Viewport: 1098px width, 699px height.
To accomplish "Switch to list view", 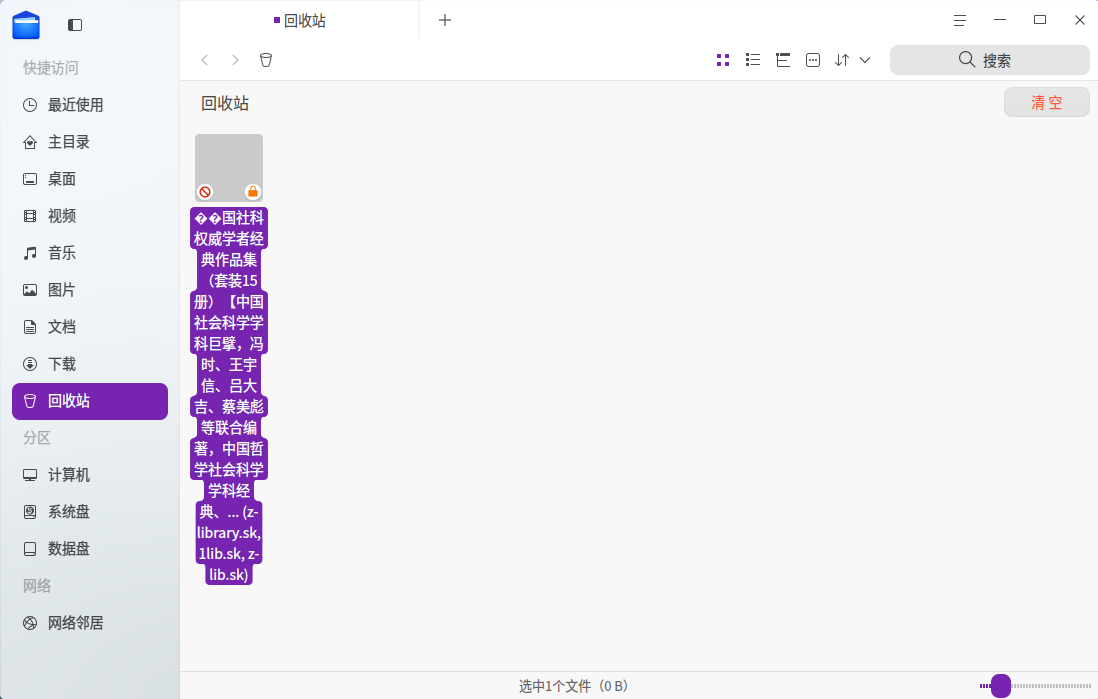I will pos(753,60).
